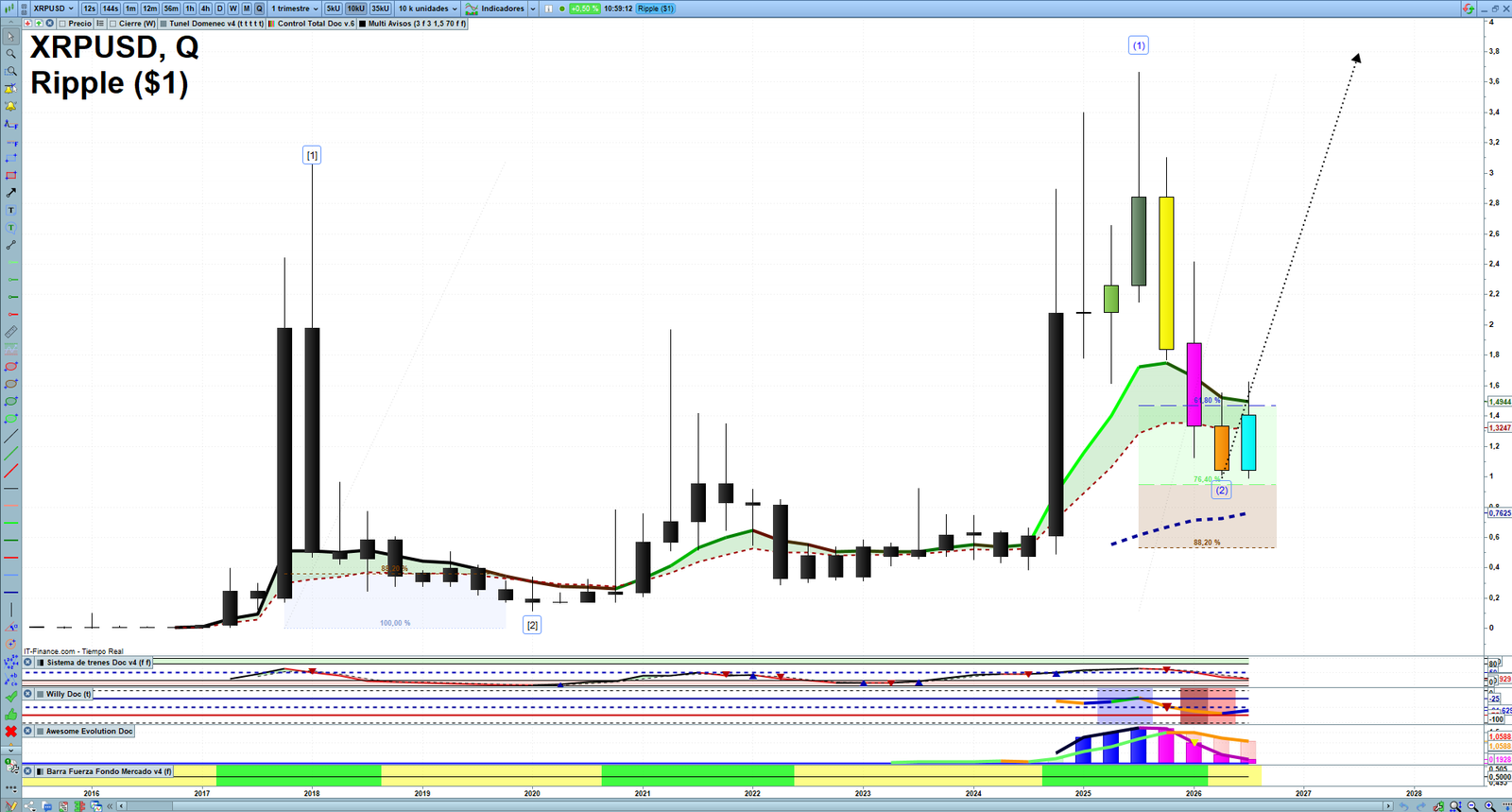The image size is (1512, 812).
Task: Select the ruler measurement tool
Action: point(10,332)
